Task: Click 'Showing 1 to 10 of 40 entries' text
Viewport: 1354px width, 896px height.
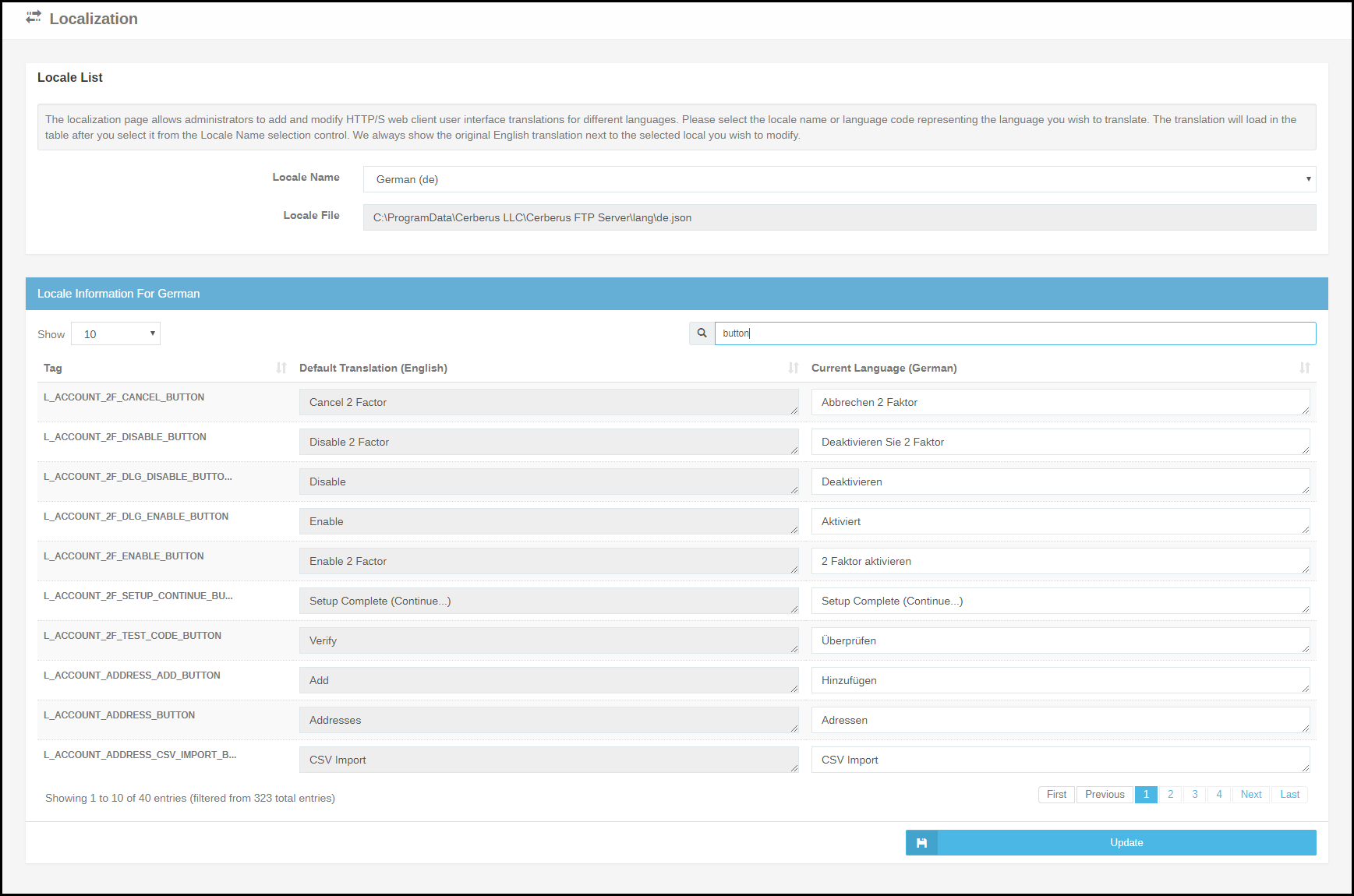Action: pos(116,798)
